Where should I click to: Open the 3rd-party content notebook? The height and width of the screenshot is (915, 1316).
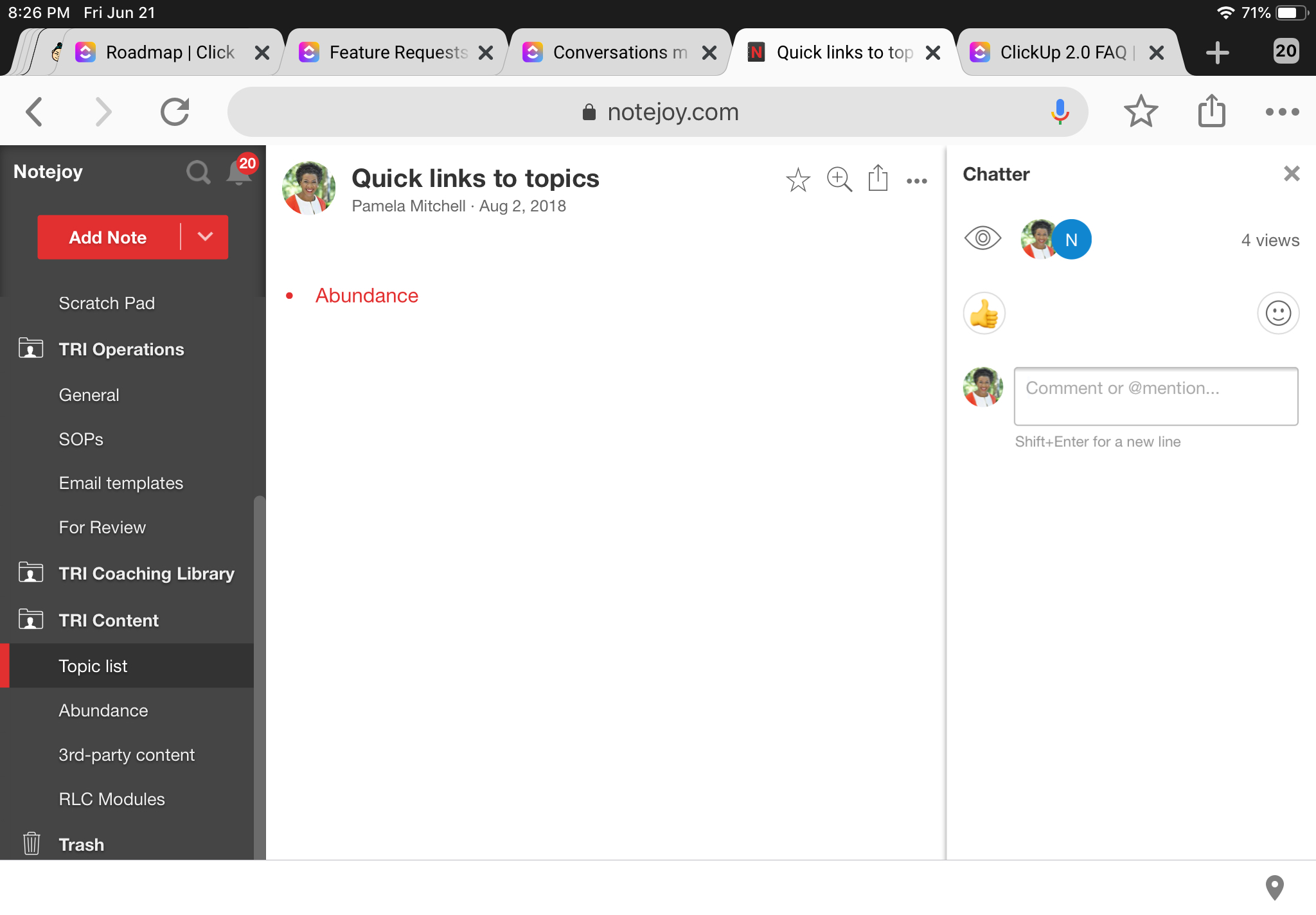point(127,754)
